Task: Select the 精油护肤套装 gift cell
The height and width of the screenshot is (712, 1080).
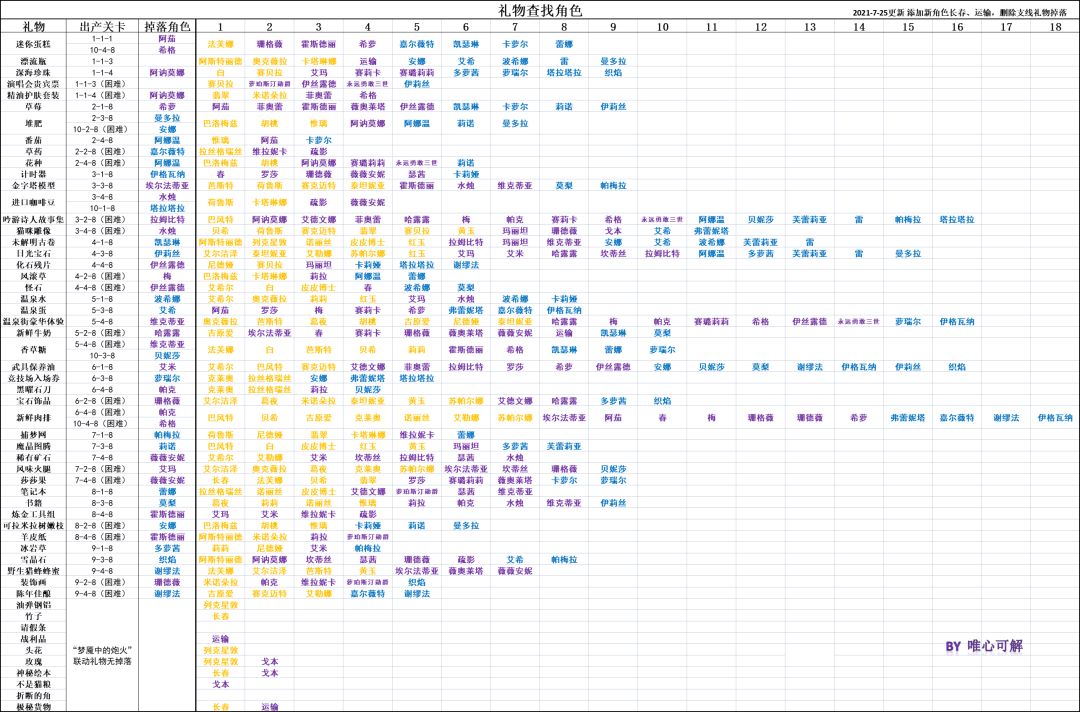Action: click(34, 95)
